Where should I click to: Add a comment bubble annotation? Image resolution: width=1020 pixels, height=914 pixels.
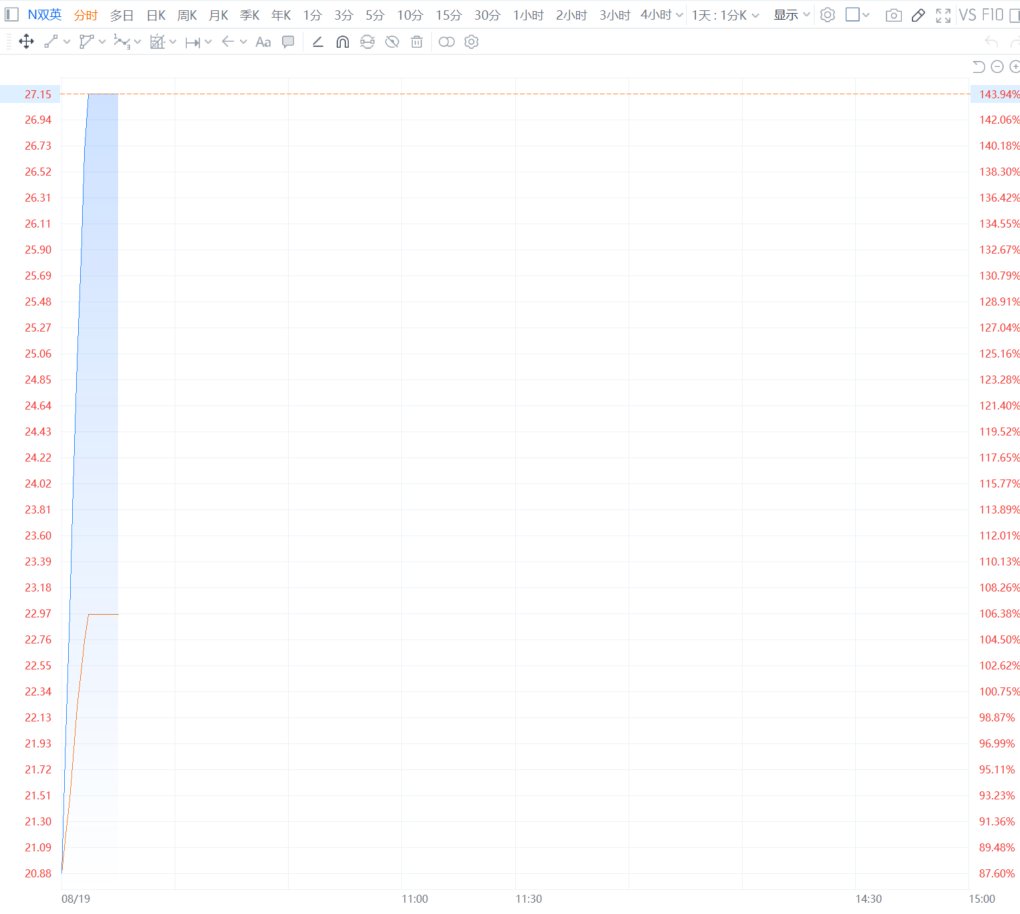pos(288,42)
